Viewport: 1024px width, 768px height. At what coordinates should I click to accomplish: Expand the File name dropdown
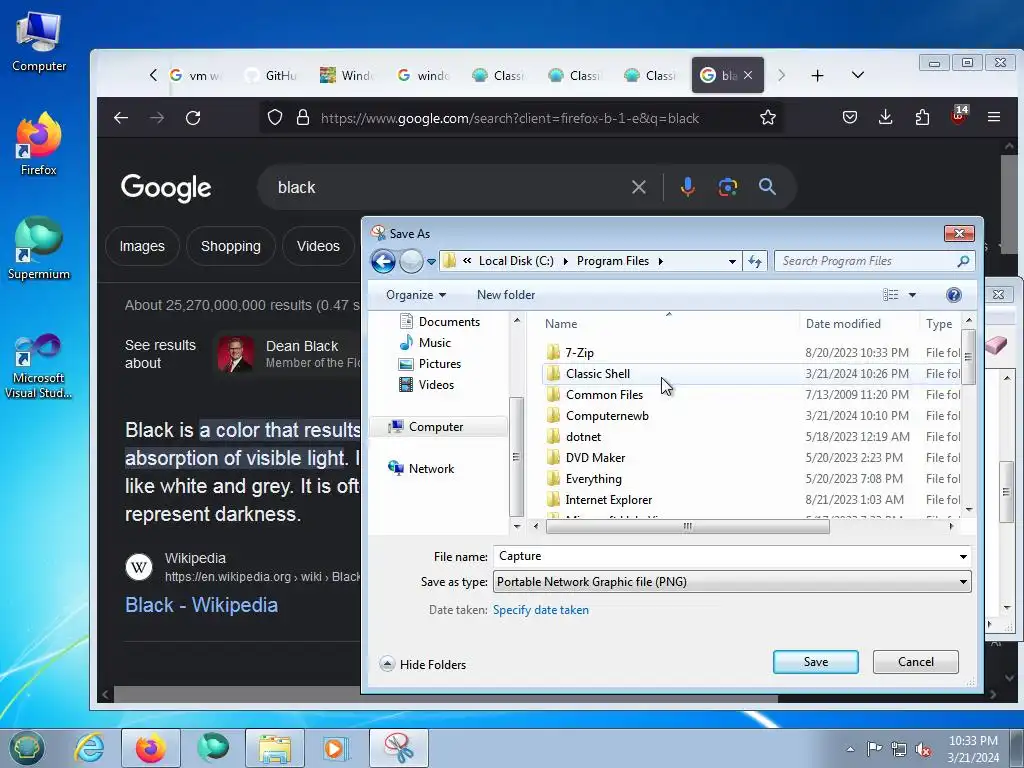click(963, 556)
